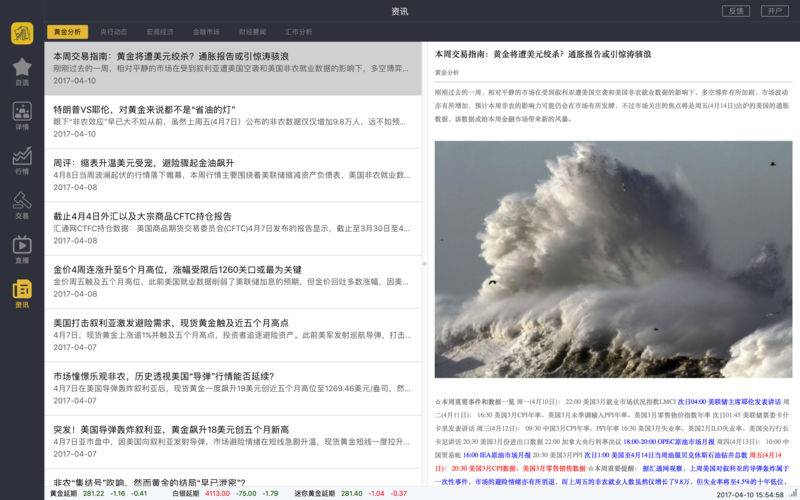The height and width of the screenshot is (500, 800).
Task: Open article 截止4月4日外汇以及大宗商品CFTC持仓报告
Action: pos(233,229)
